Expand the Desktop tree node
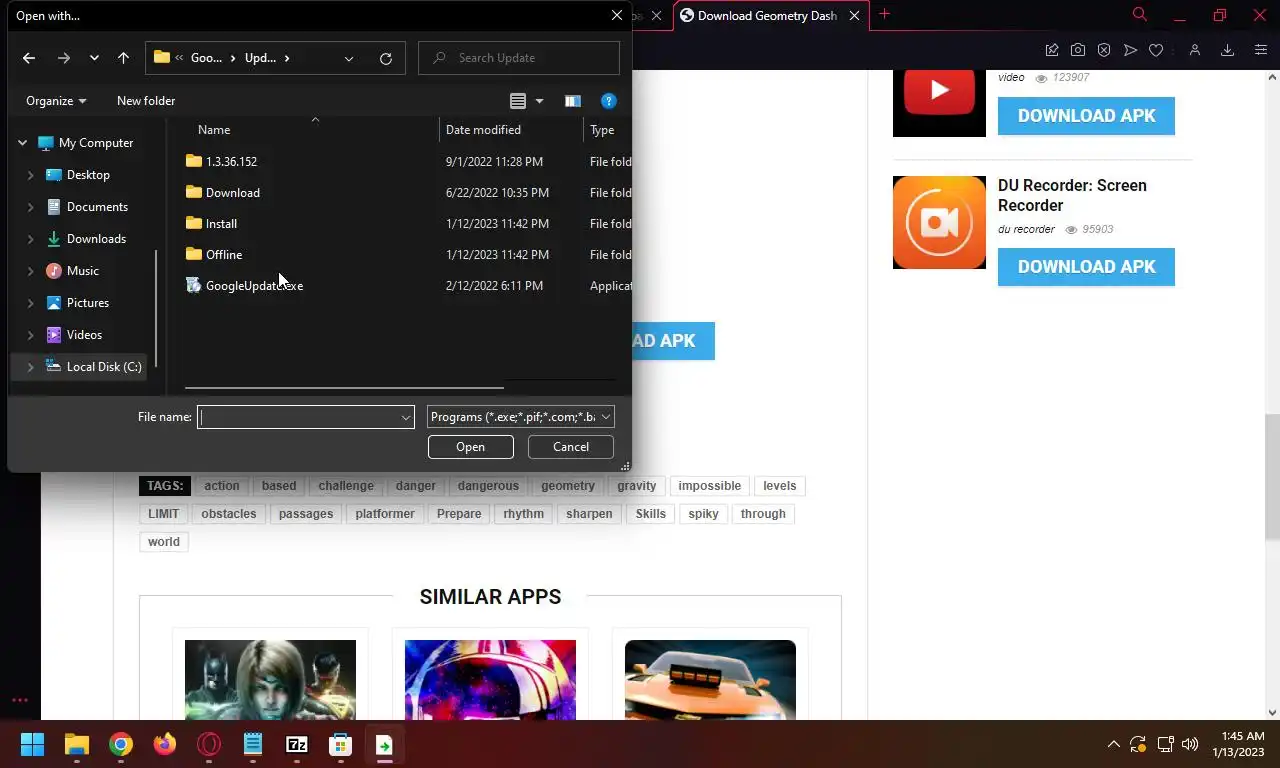 tap(30, 175)
